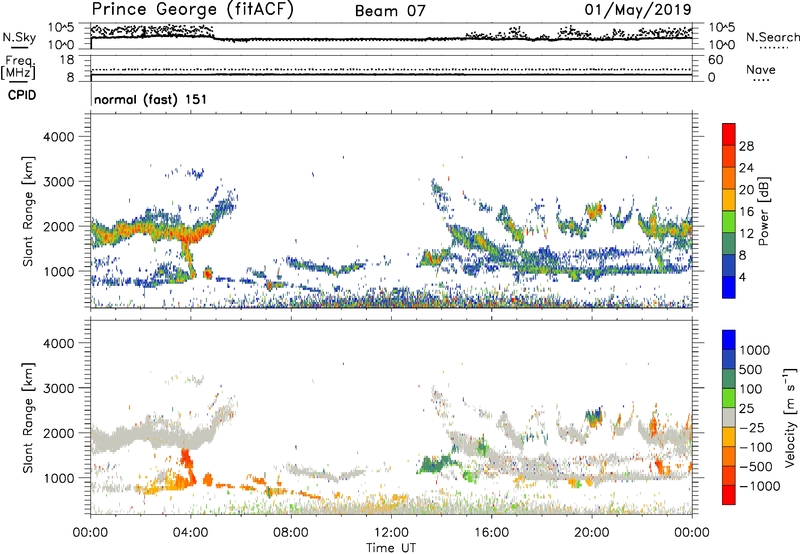Click the 'Velocity [m s-1]' colorbar title
The width and height of the screenshot is (800, 554).
click(790, 417)
